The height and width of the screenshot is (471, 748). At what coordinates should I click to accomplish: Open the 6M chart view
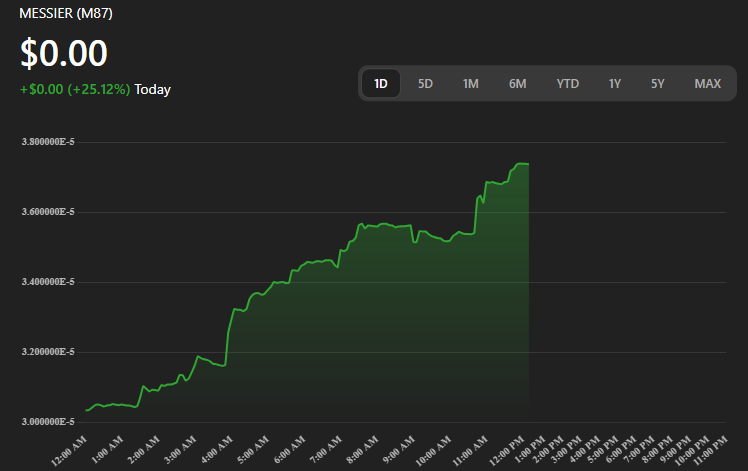(x=517, y=84)
